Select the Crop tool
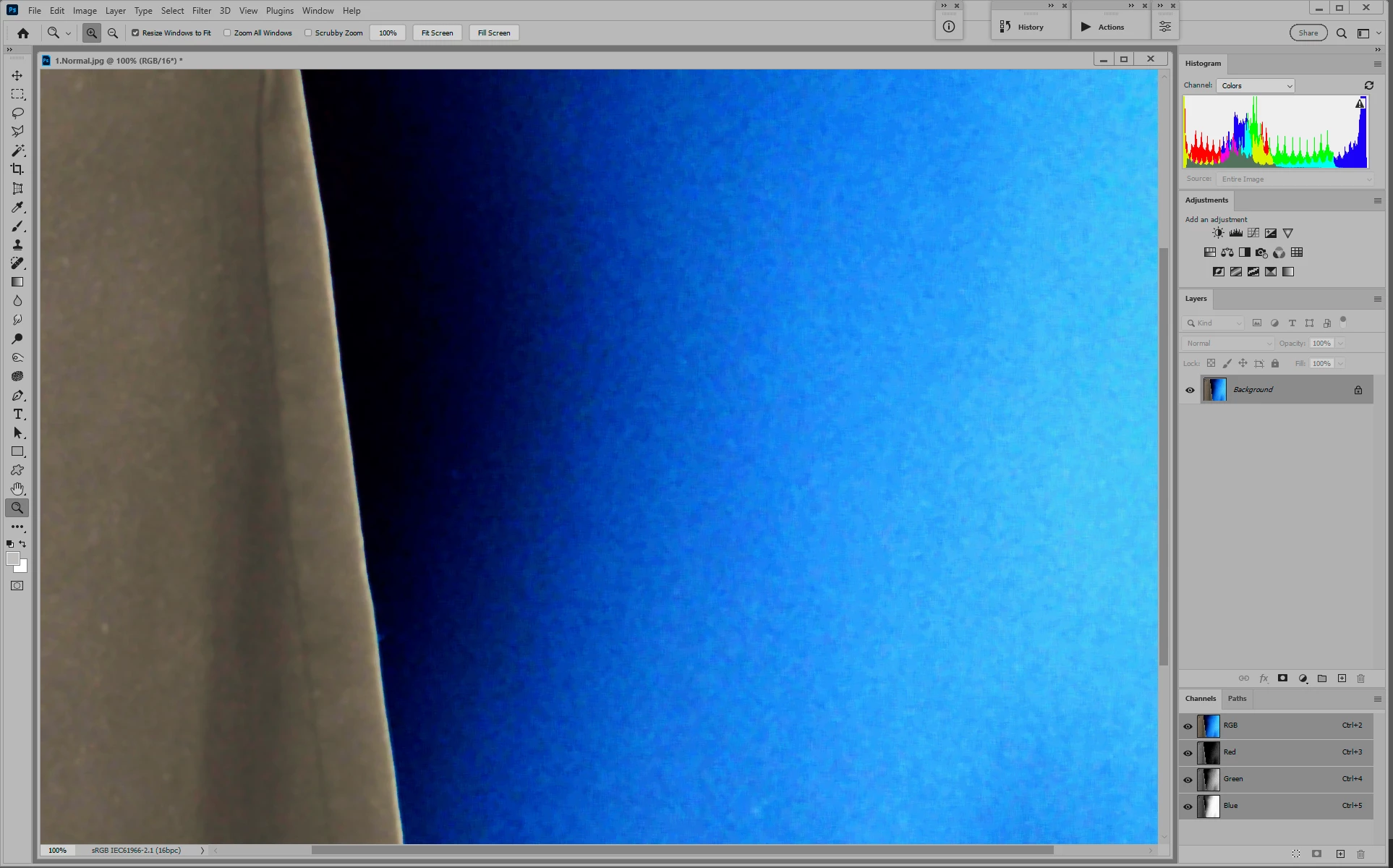Image resolution: width=1393 pixels, height=868 pixels. click(x=17, y=169)
